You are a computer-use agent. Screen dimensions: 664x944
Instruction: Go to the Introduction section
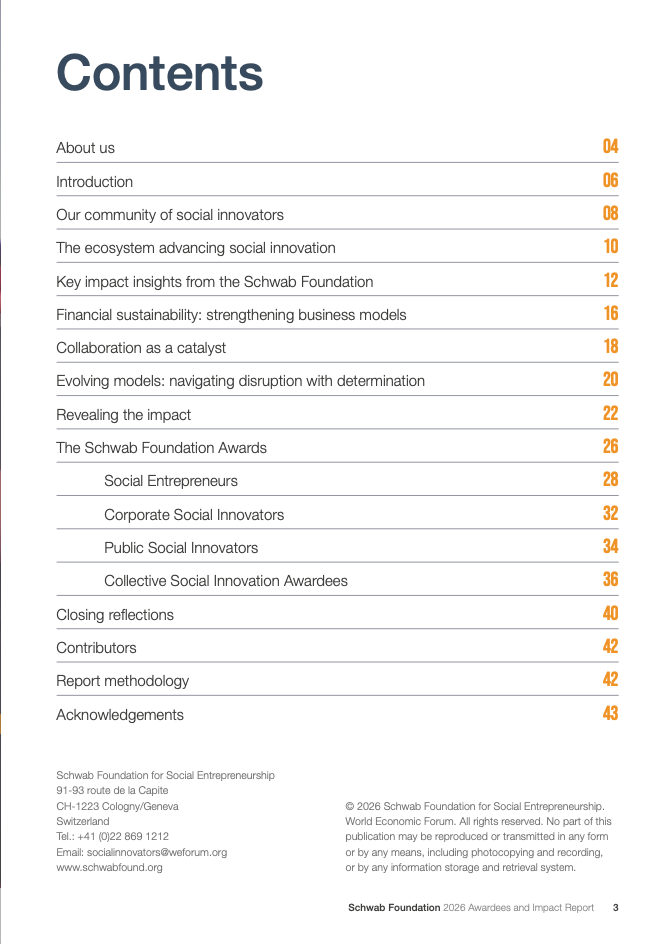point(95,182)
